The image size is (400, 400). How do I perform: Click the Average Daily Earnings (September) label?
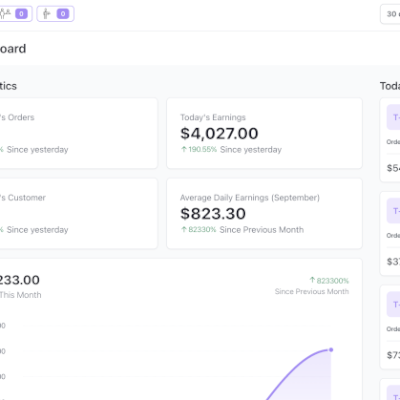[250, 198]
